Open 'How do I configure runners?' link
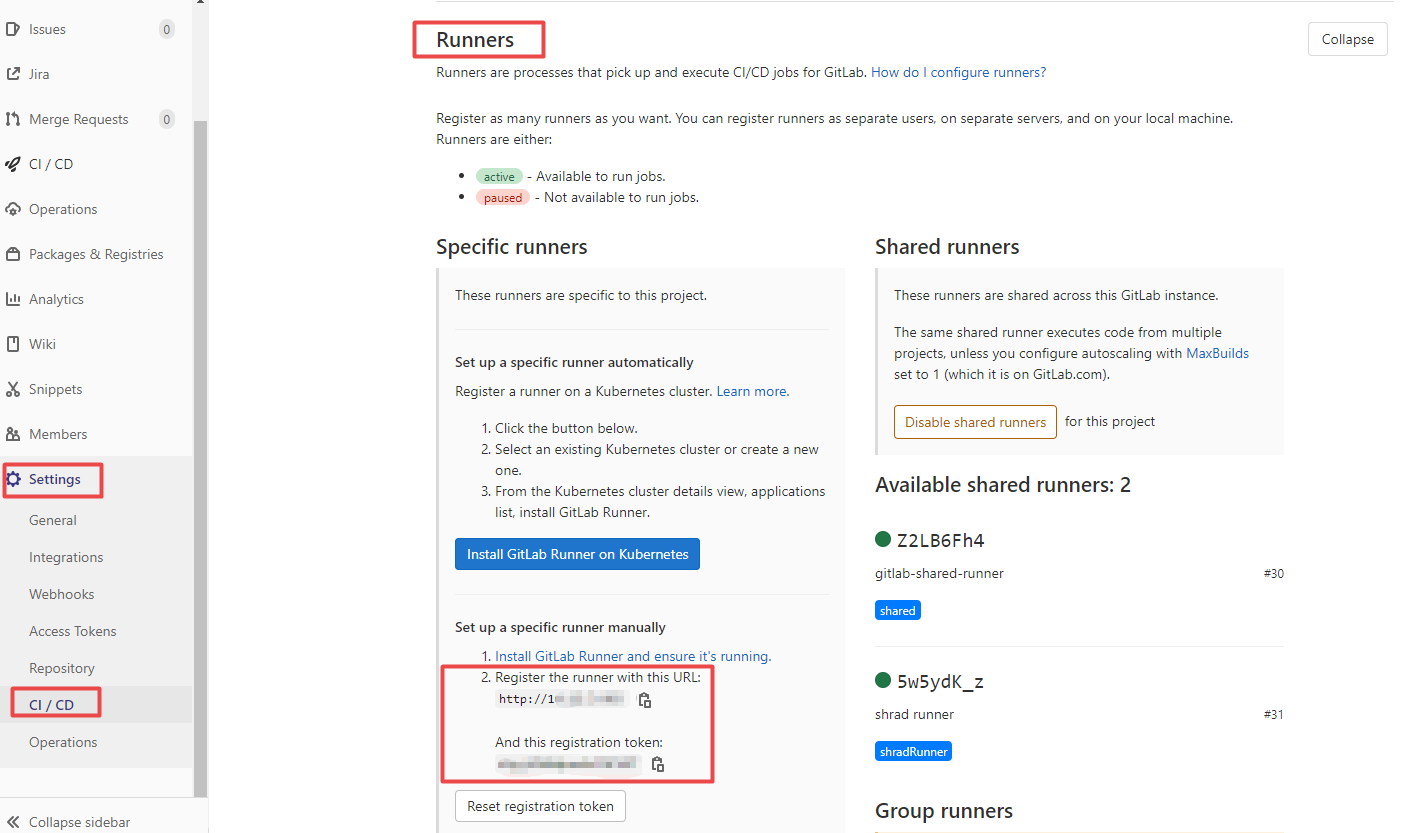The height and width of the screenshot is (833, 1402). tap(958, 72)
